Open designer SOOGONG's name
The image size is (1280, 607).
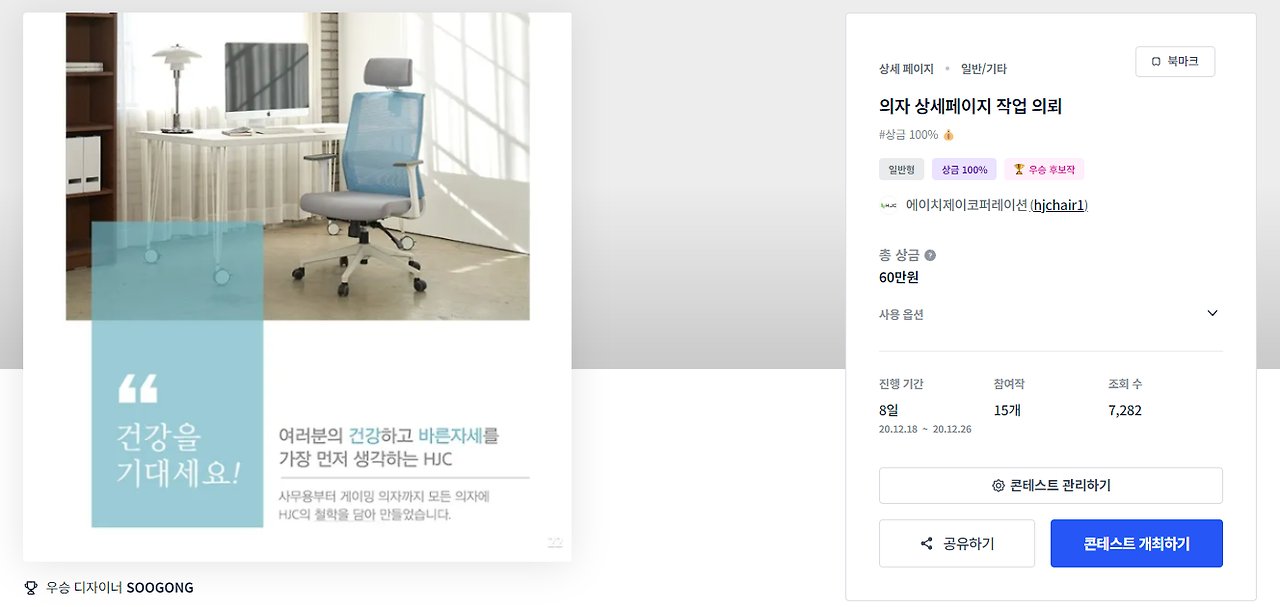pyautogui.click(x=160, y=587)
